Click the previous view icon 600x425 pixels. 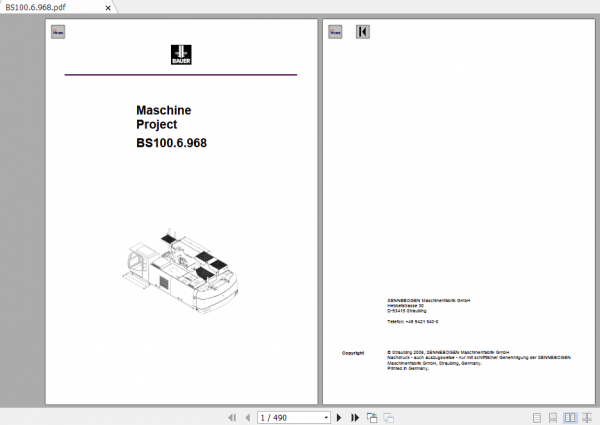pyautogui.click(x=372, y=418)
